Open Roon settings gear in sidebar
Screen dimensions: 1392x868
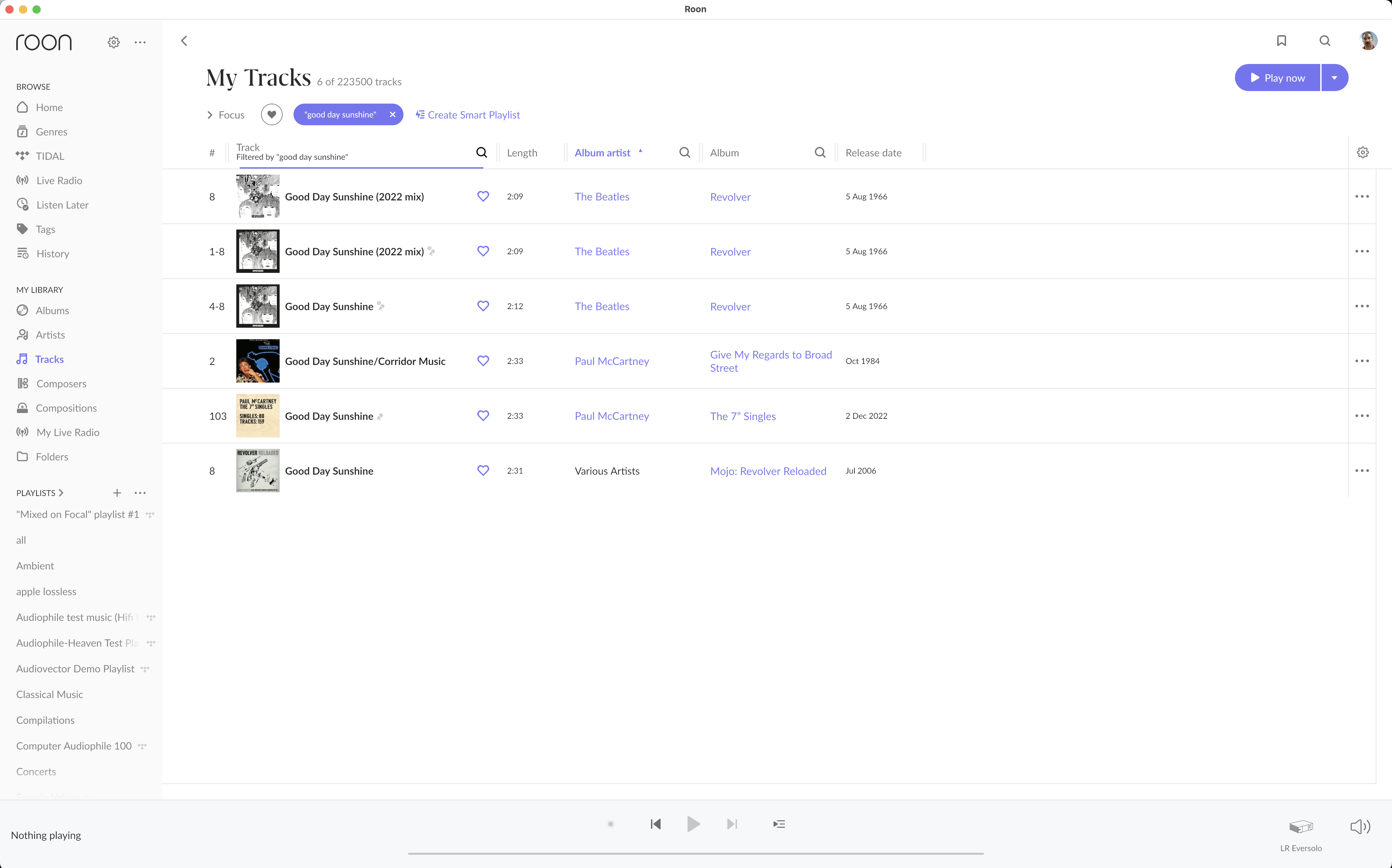pyautogui.click(x=114, y=42)
